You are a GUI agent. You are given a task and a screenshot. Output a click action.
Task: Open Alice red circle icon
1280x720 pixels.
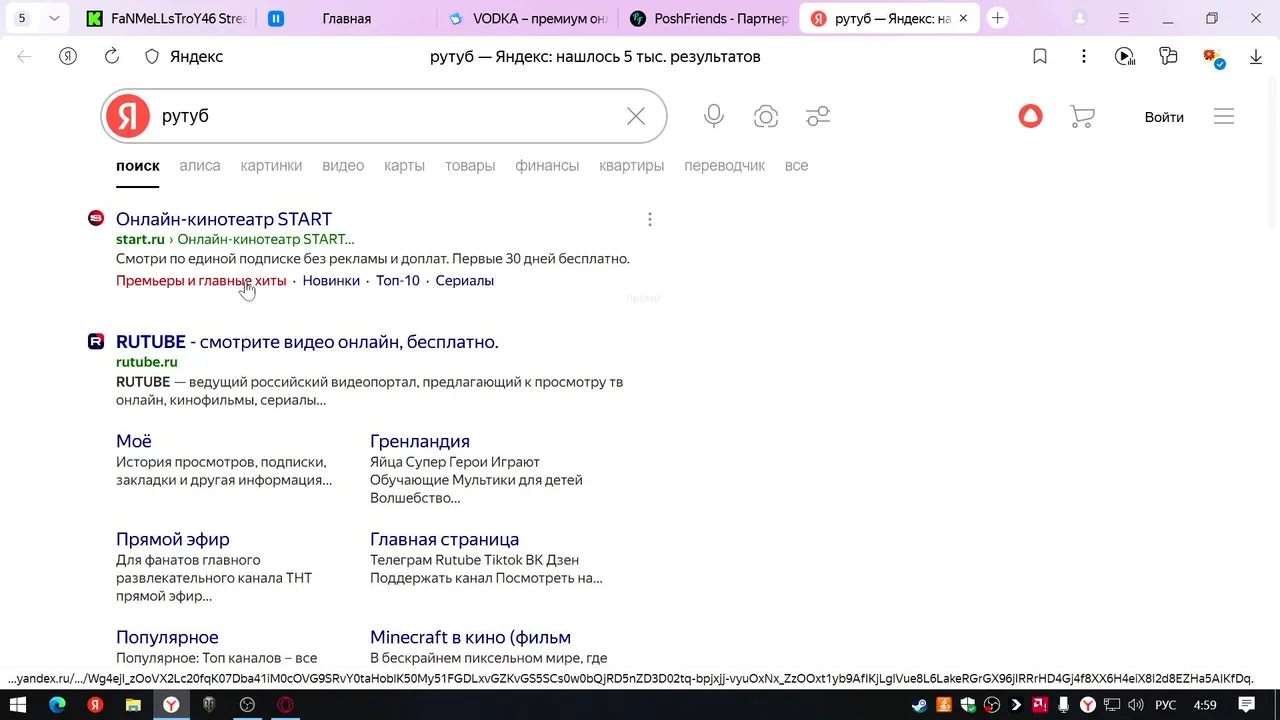click(1030, 116)
